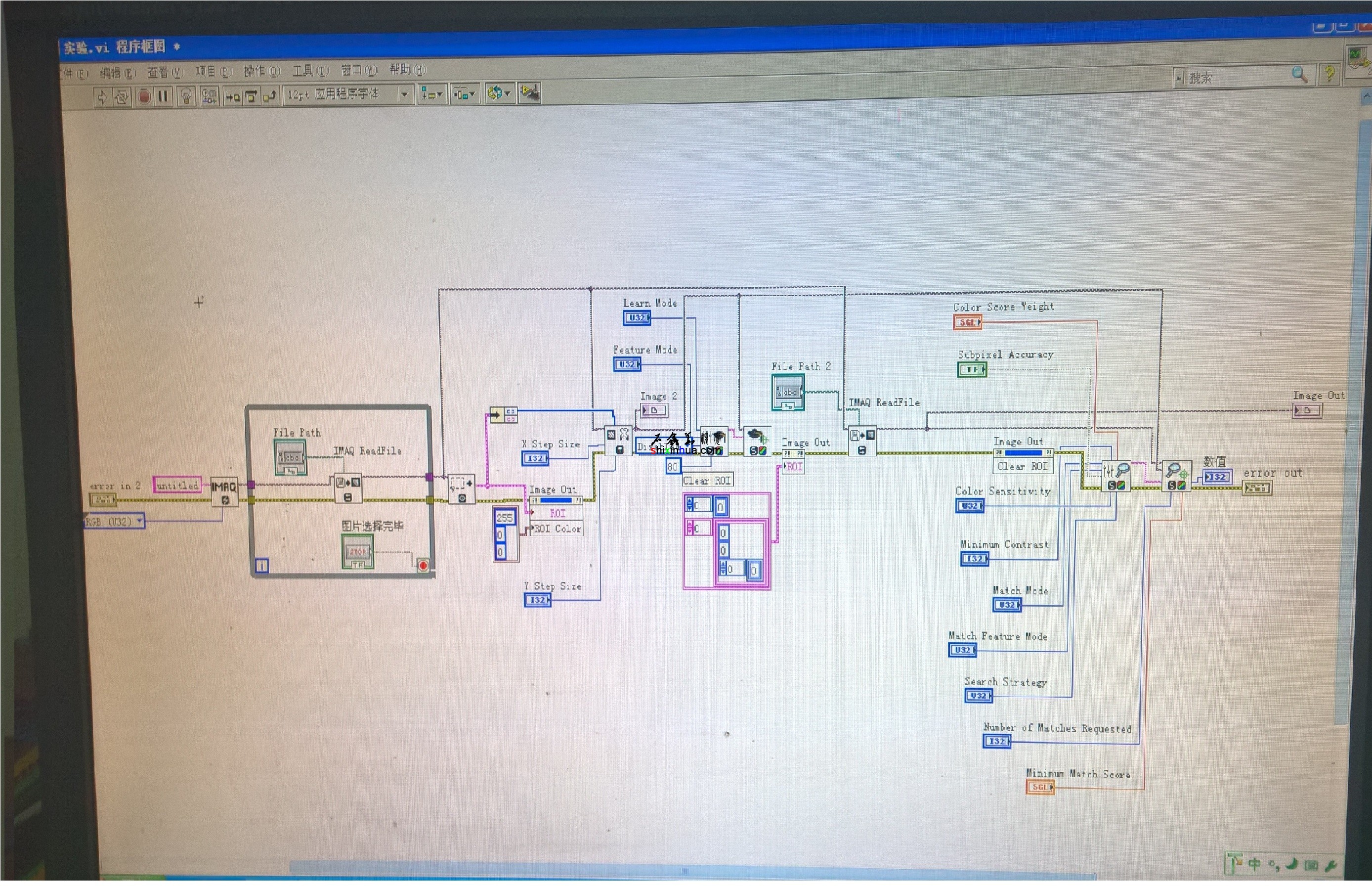Click the Step Out button
Screen dimensions: 1372x886
click(270, 95)
